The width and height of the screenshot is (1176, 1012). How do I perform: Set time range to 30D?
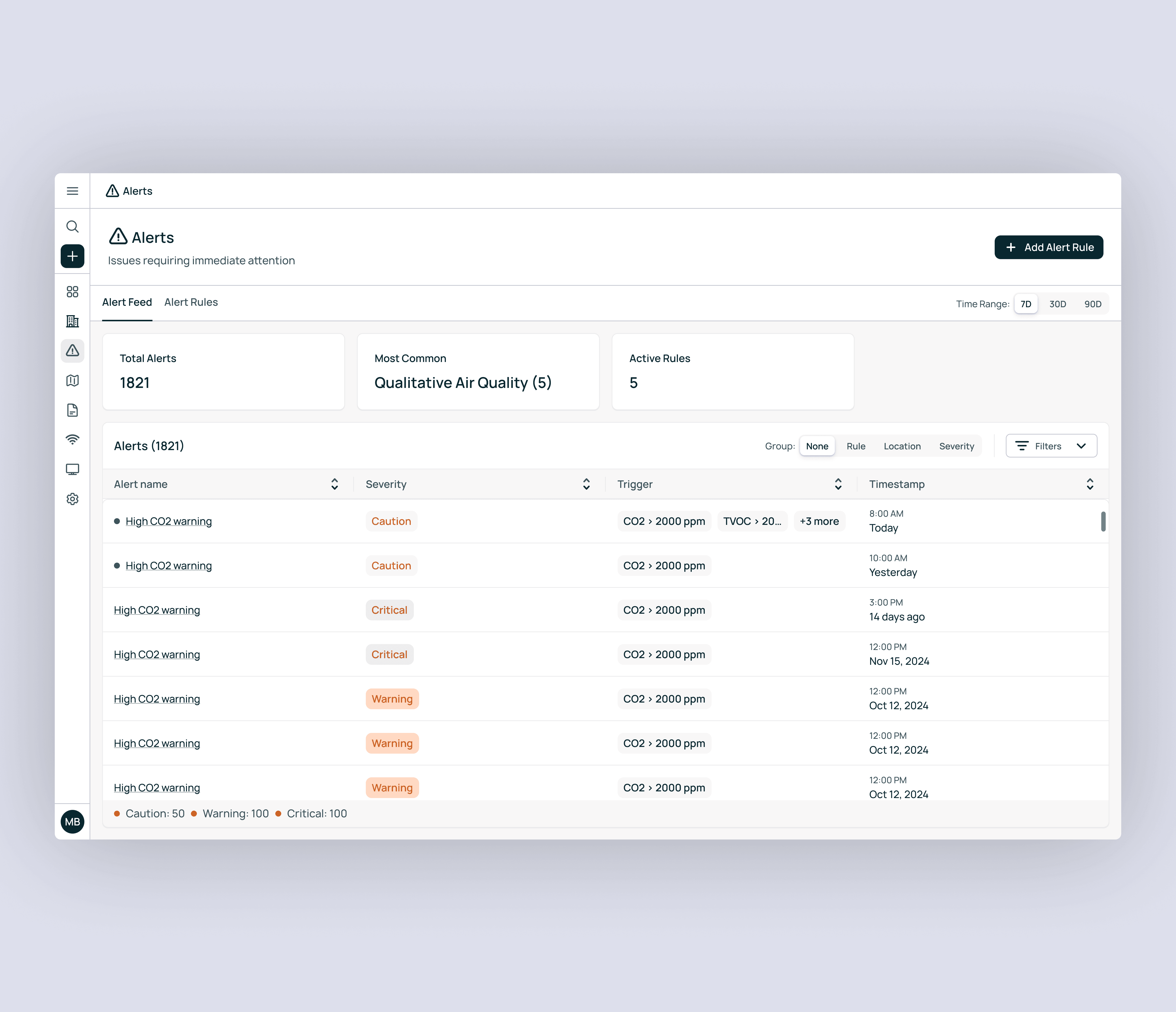[x=1057, y=304]
